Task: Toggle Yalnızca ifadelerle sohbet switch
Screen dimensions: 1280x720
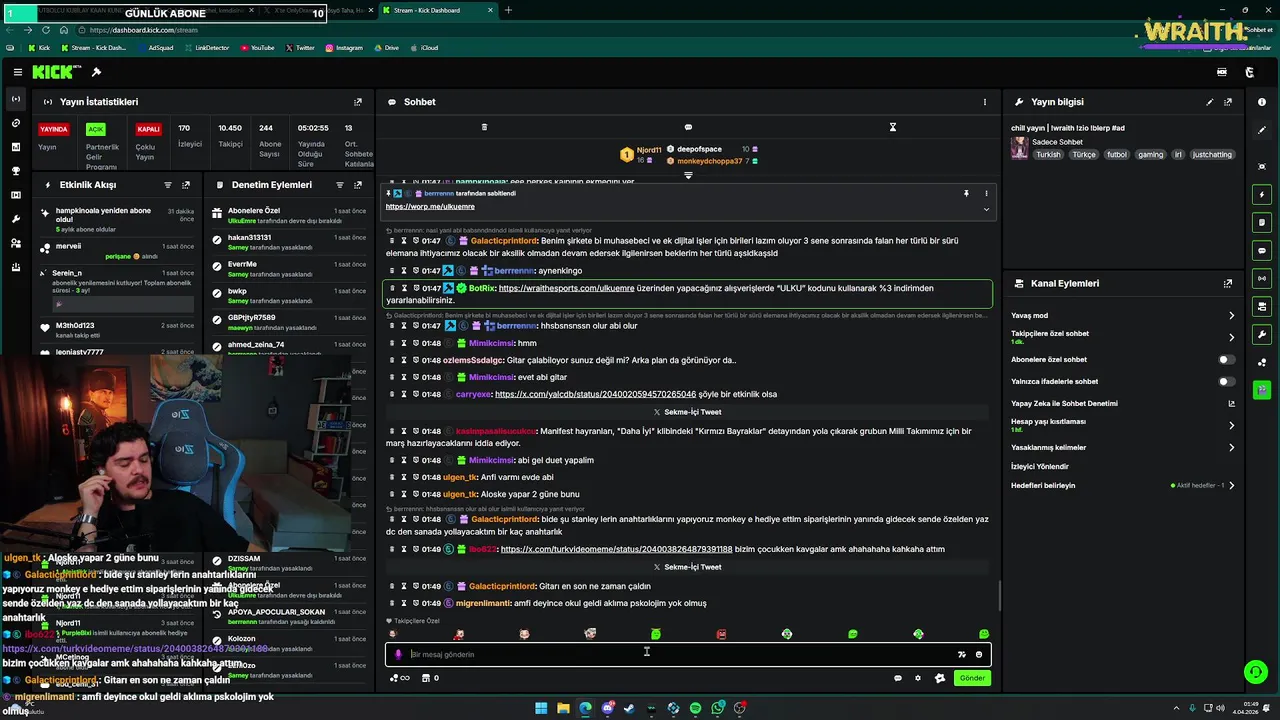Action: (x=1225, y=382)
